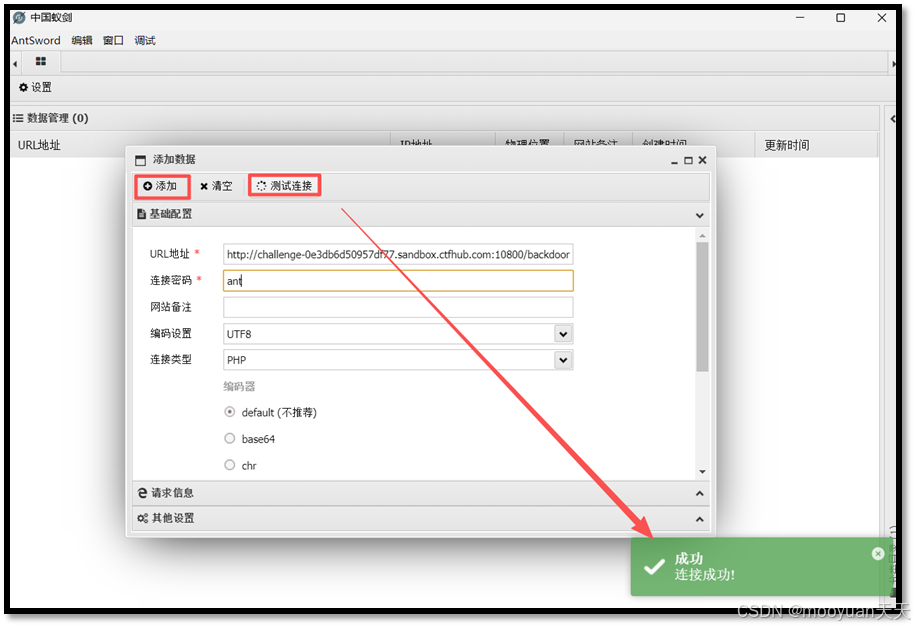Minimize the 添加数据 dialog
The image size is (915, 627).
[674, 161]
